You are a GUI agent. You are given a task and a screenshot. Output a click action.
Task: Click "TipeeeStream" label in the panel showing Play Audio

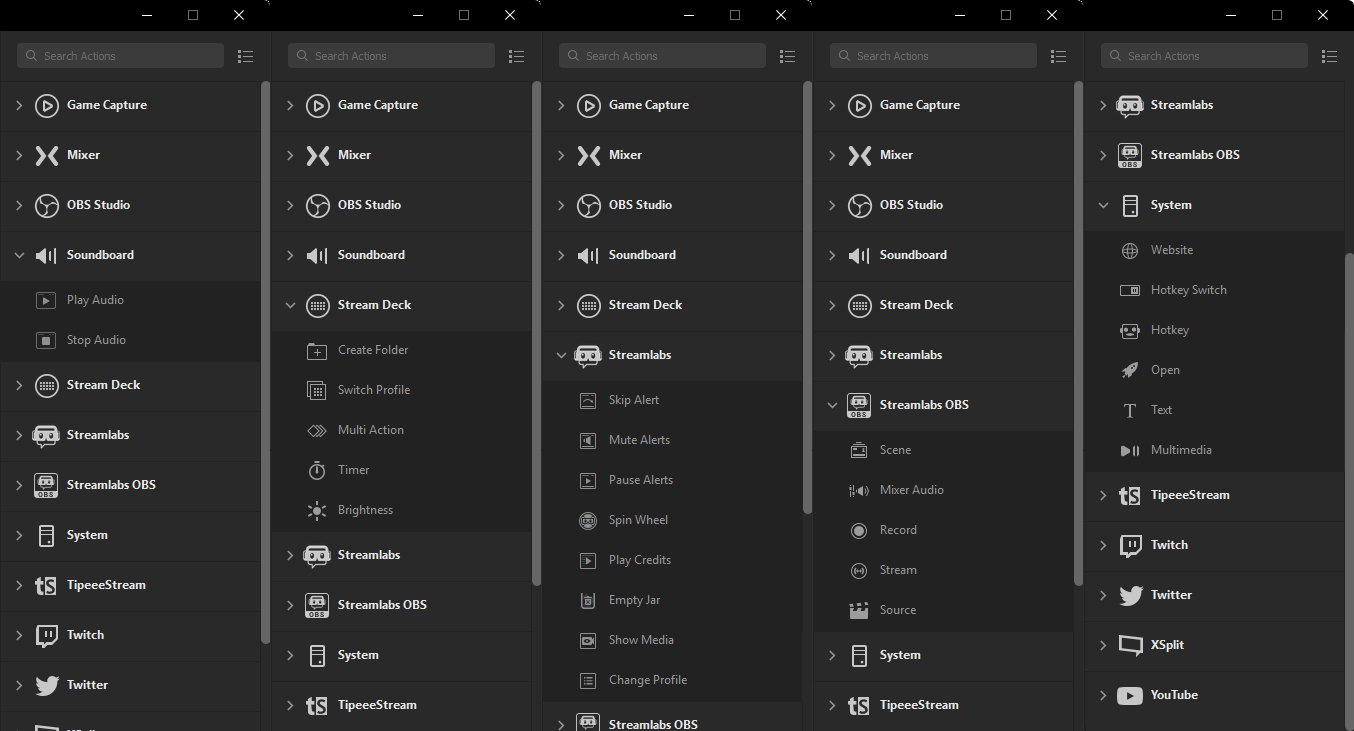[x=106, y=585]
